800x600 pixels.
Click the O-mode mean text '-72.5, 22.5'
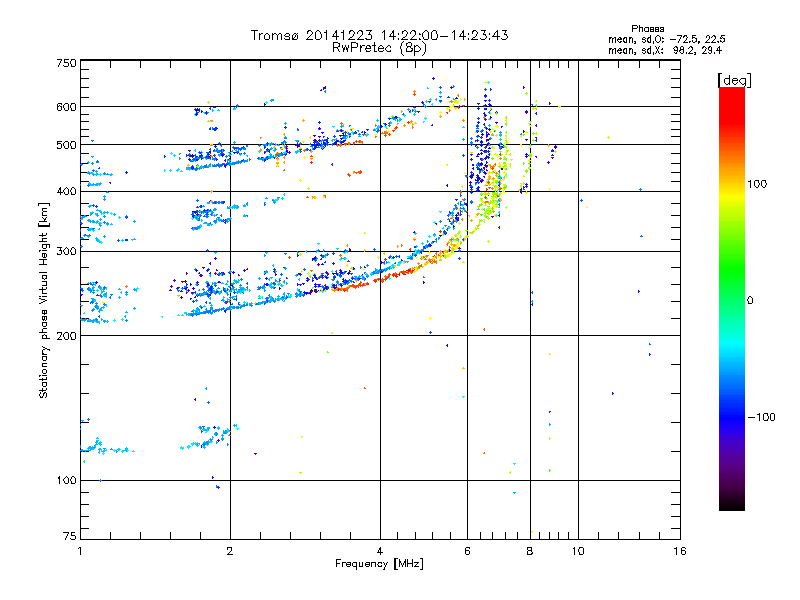[x=697, y=39]
